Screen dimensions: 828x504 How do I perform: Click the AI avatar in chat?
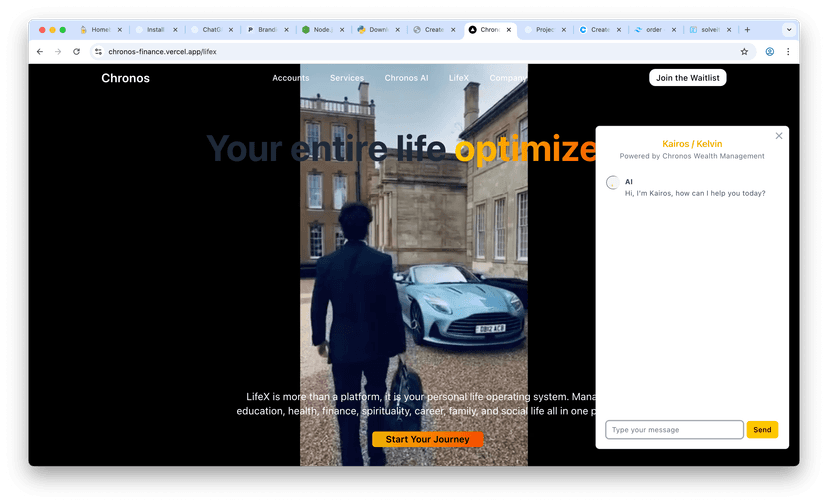tap(613, 182)
